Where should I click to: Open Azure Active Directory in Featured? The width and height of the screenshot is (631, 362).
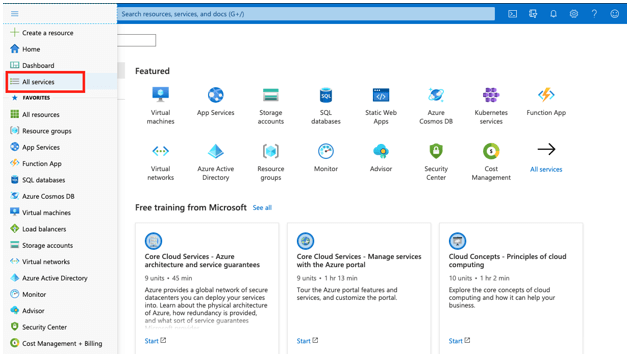pyautogui.click(x=216, y=162)
